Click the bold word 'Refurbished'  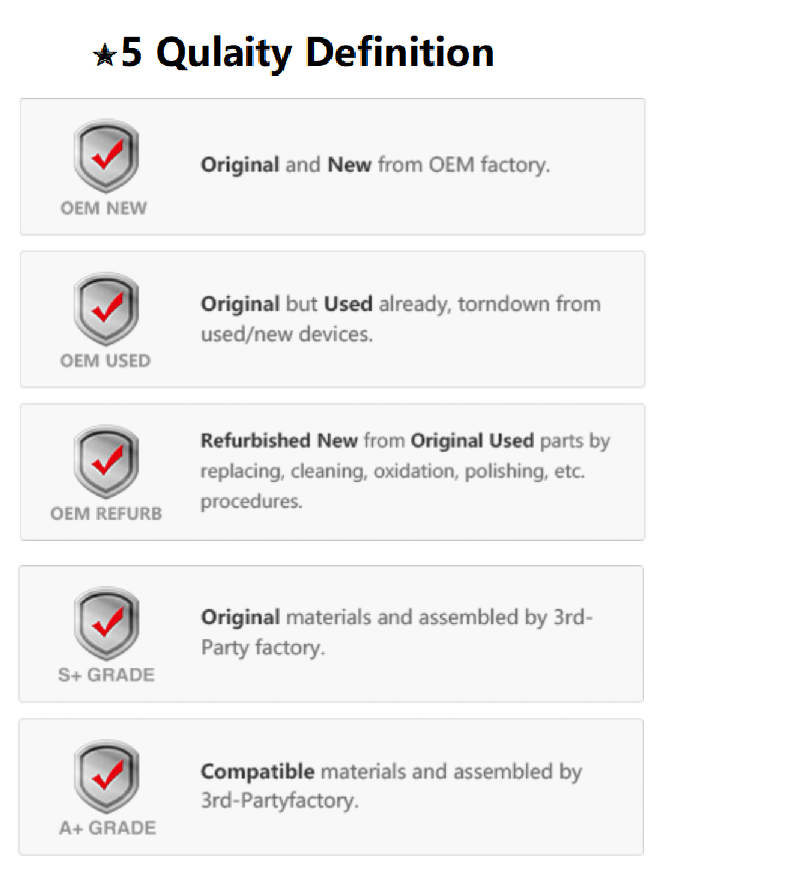(255, 440)
